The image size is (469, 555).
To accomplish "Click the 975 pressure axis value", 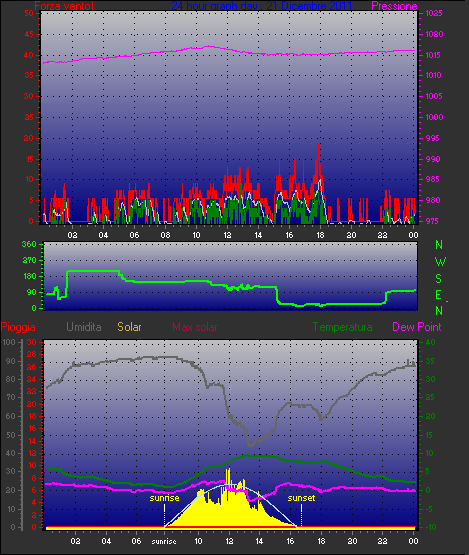I will coord(433,221).
